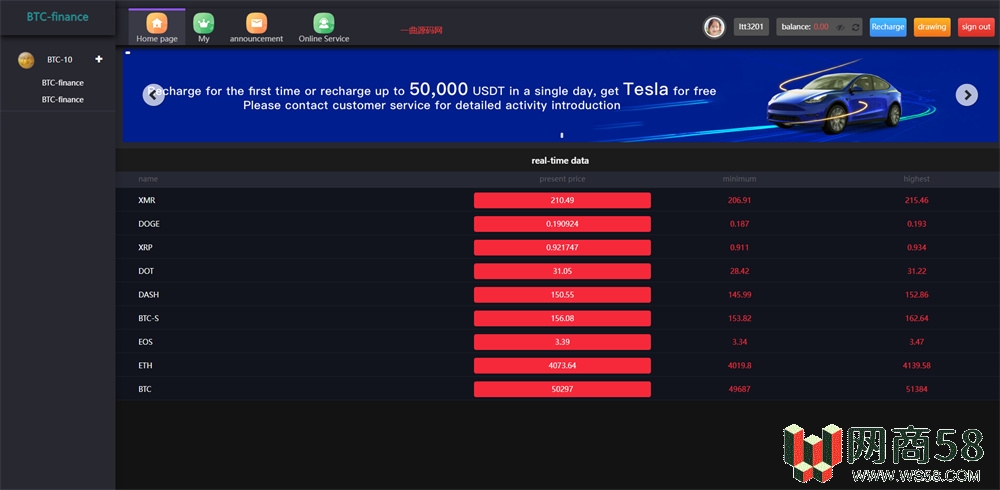This screenshot has height=490, width=1000.
Task: Click BTC-S highest value 162.64
Action: pyautogui.click(x=916, y=318)
